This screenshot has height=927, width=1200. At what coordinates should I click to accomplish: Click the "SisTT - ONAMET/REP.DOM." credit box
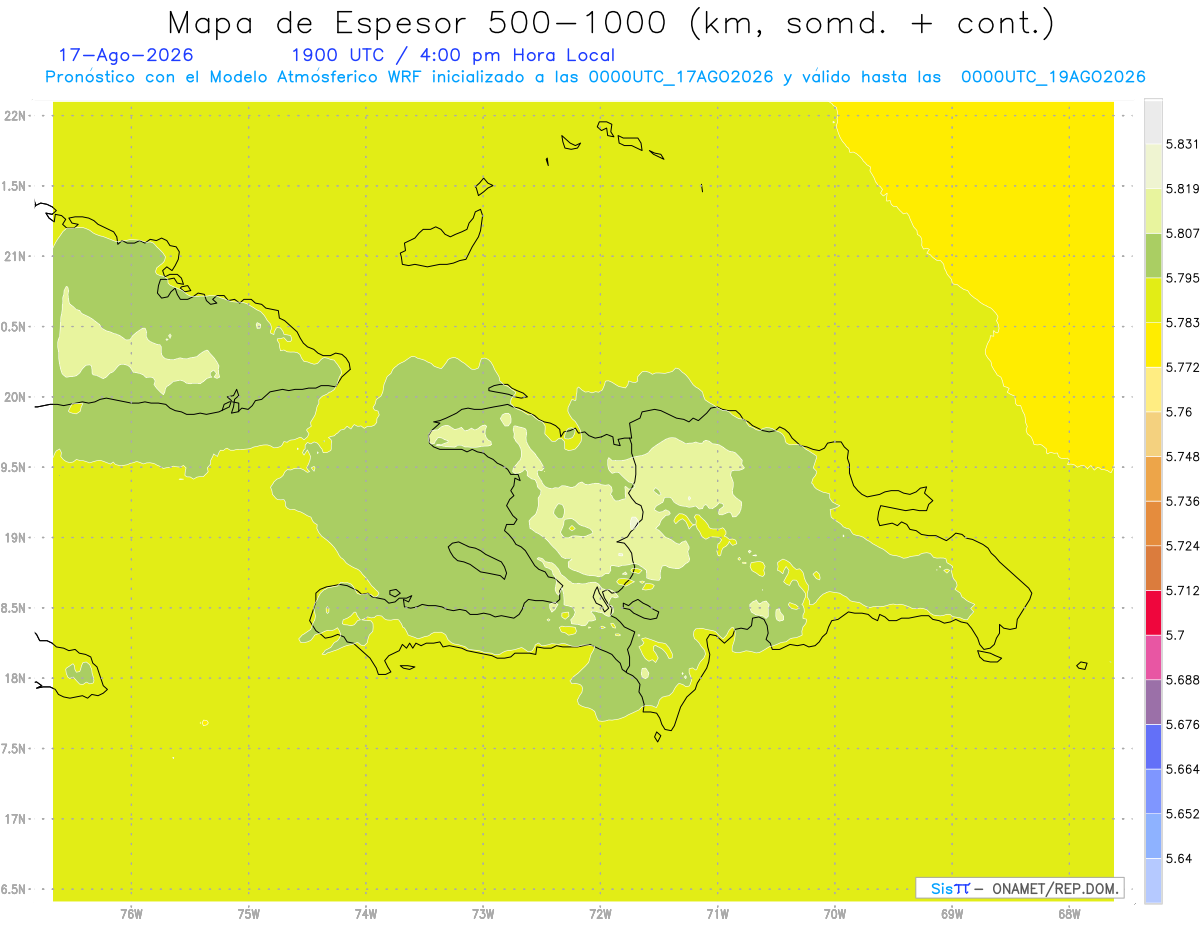[1020, 888]
